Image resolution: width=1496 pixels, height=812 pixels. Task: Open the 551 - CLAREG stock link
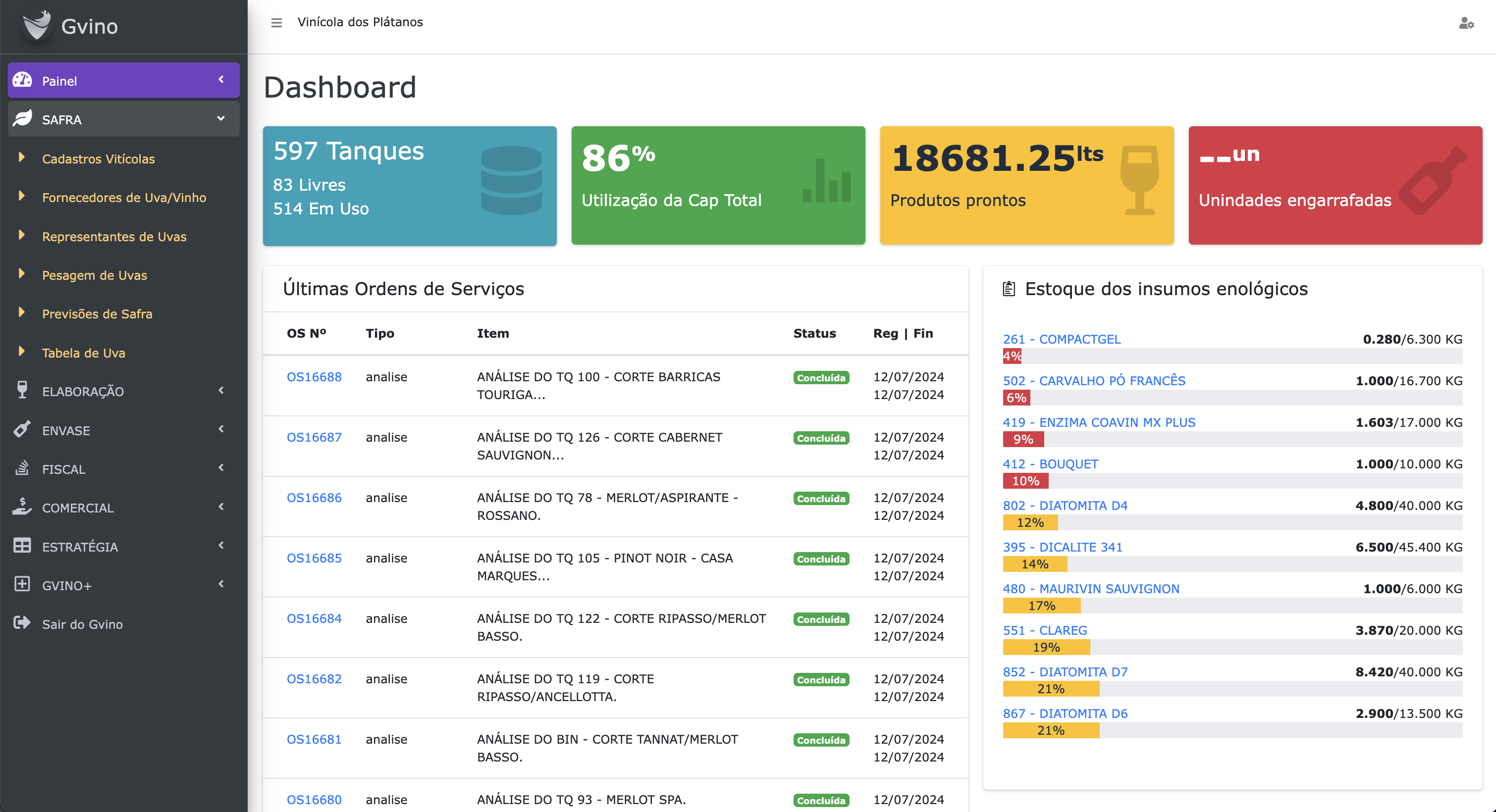point(1045,631)
